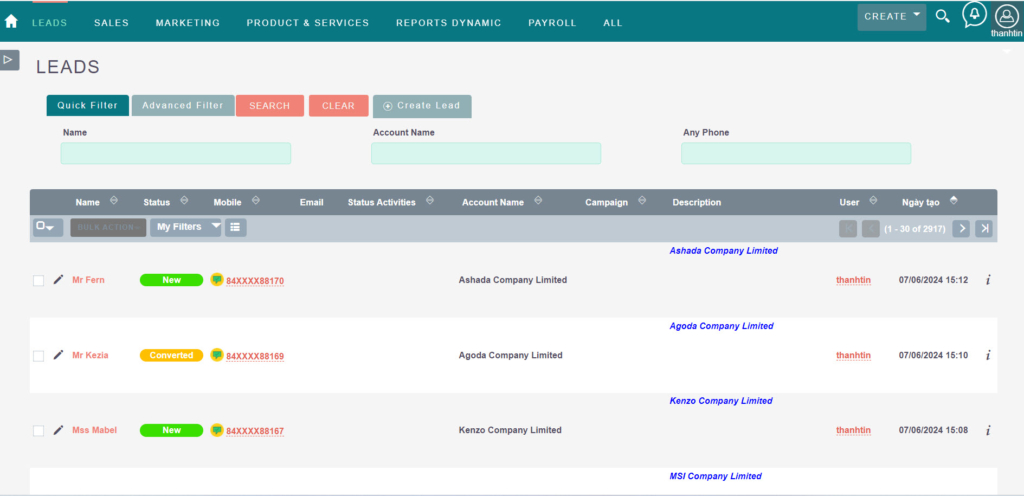
Task: Expand the left sidebar arrow toggle
Action: click(x=9, y=60)
